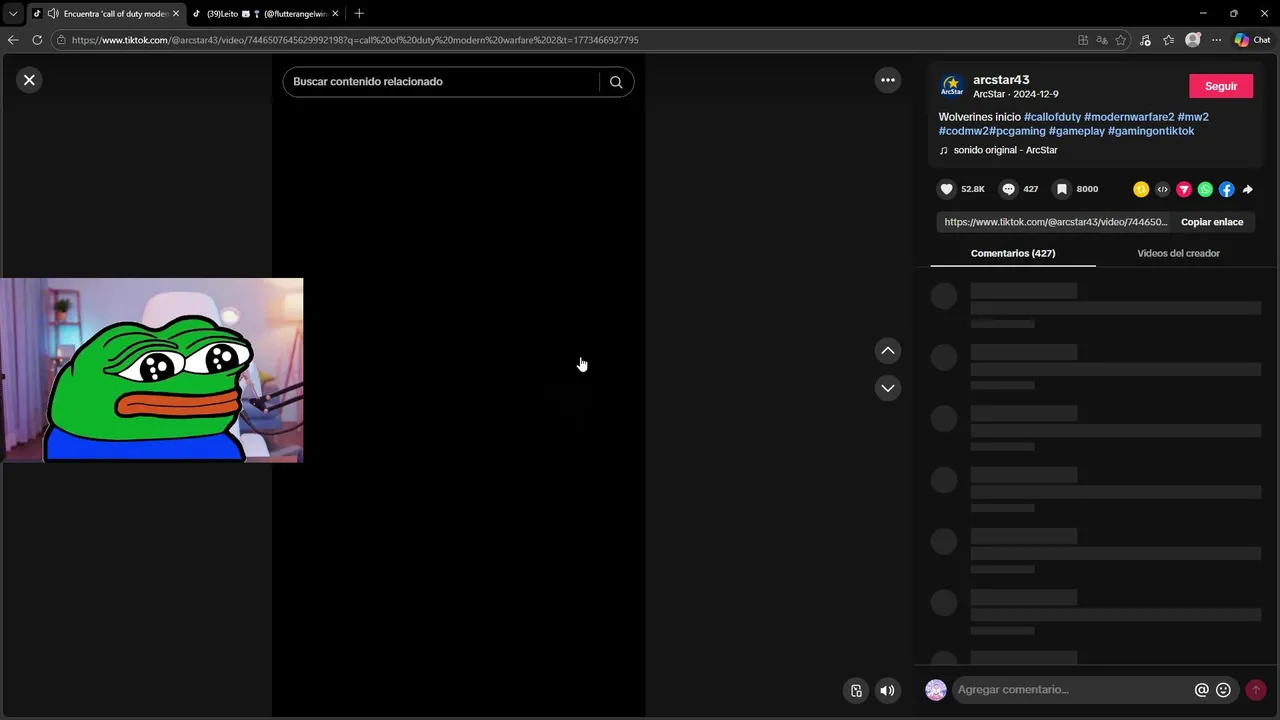Open the arcstar43 profile avatar
Viewport: 1280px width, 720px height.
click(952, 87)
